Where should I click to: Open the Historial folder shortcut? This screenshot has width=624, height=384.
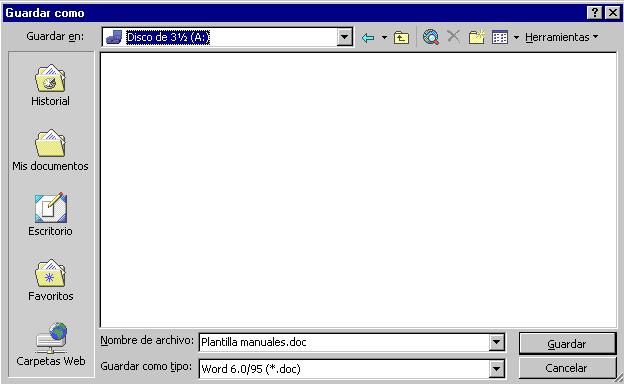[x=50, y=86]
